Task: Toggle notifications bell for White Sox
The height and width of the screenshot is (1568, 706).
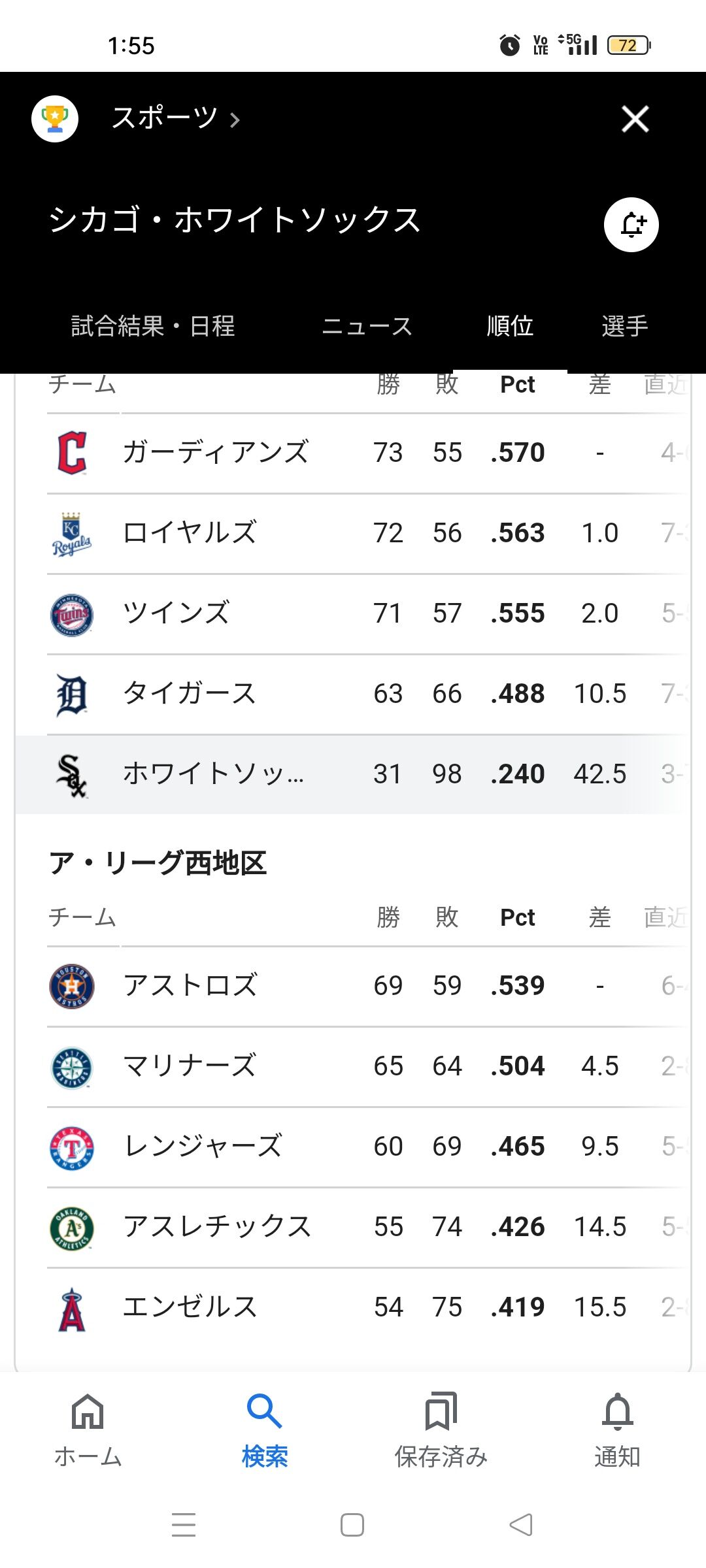Action: click(x=631, y=225)
